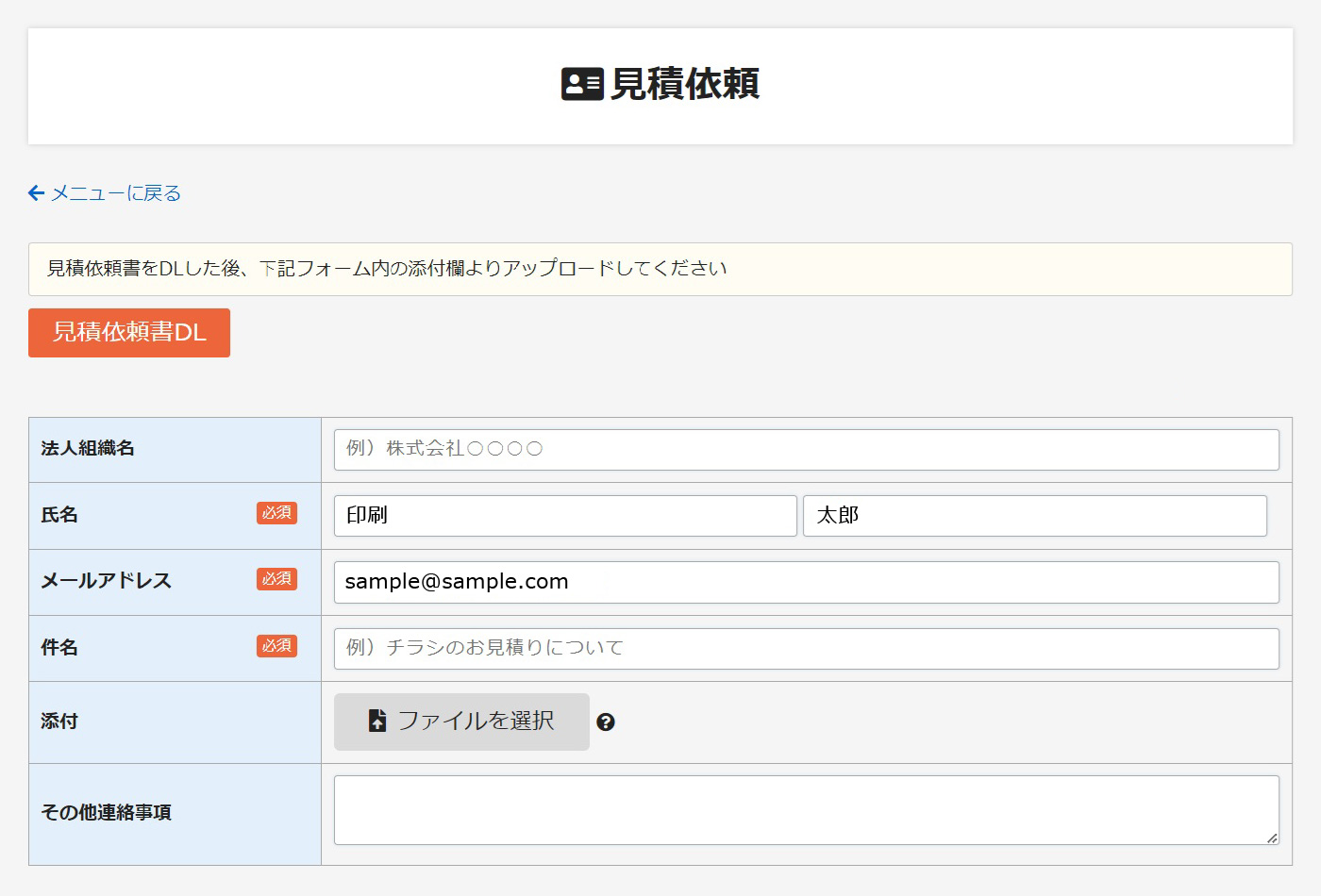
Task: Click the ID card icon beside 見積依頼 title
Action: tap(582, 84)
